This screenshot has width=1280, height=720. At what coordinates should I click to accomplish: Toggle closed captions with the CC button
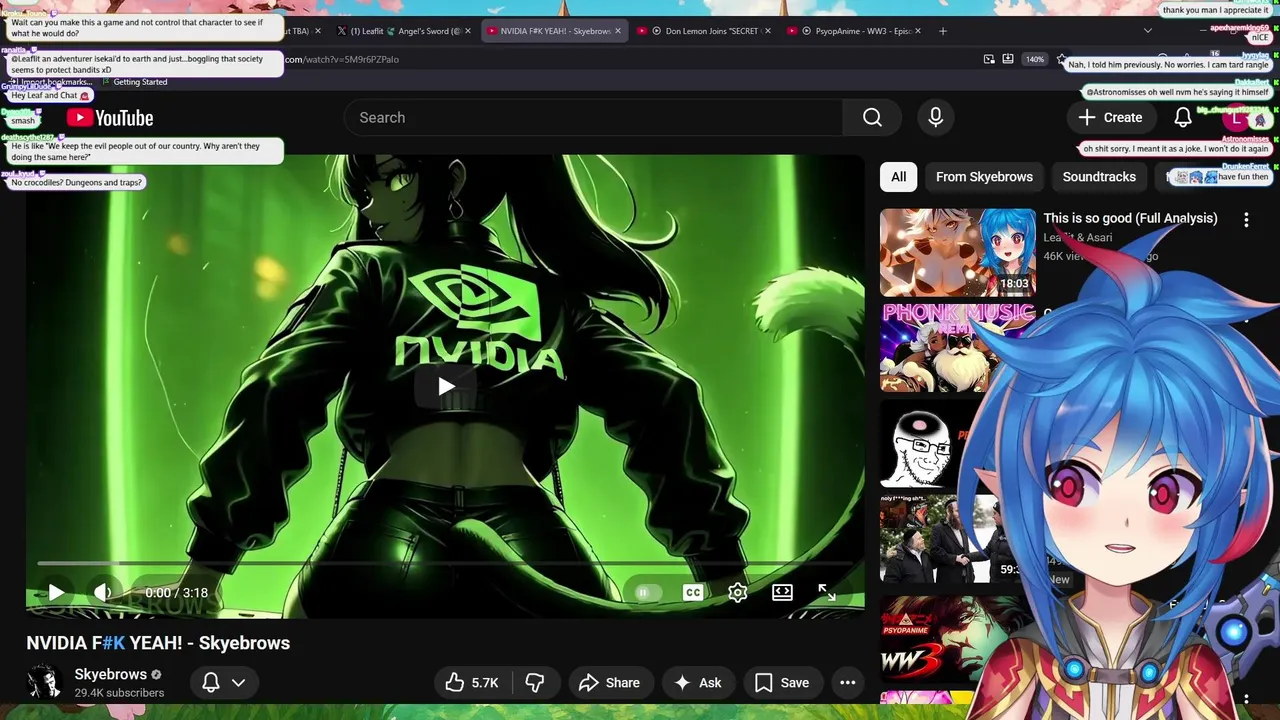(x=692, y=593)
